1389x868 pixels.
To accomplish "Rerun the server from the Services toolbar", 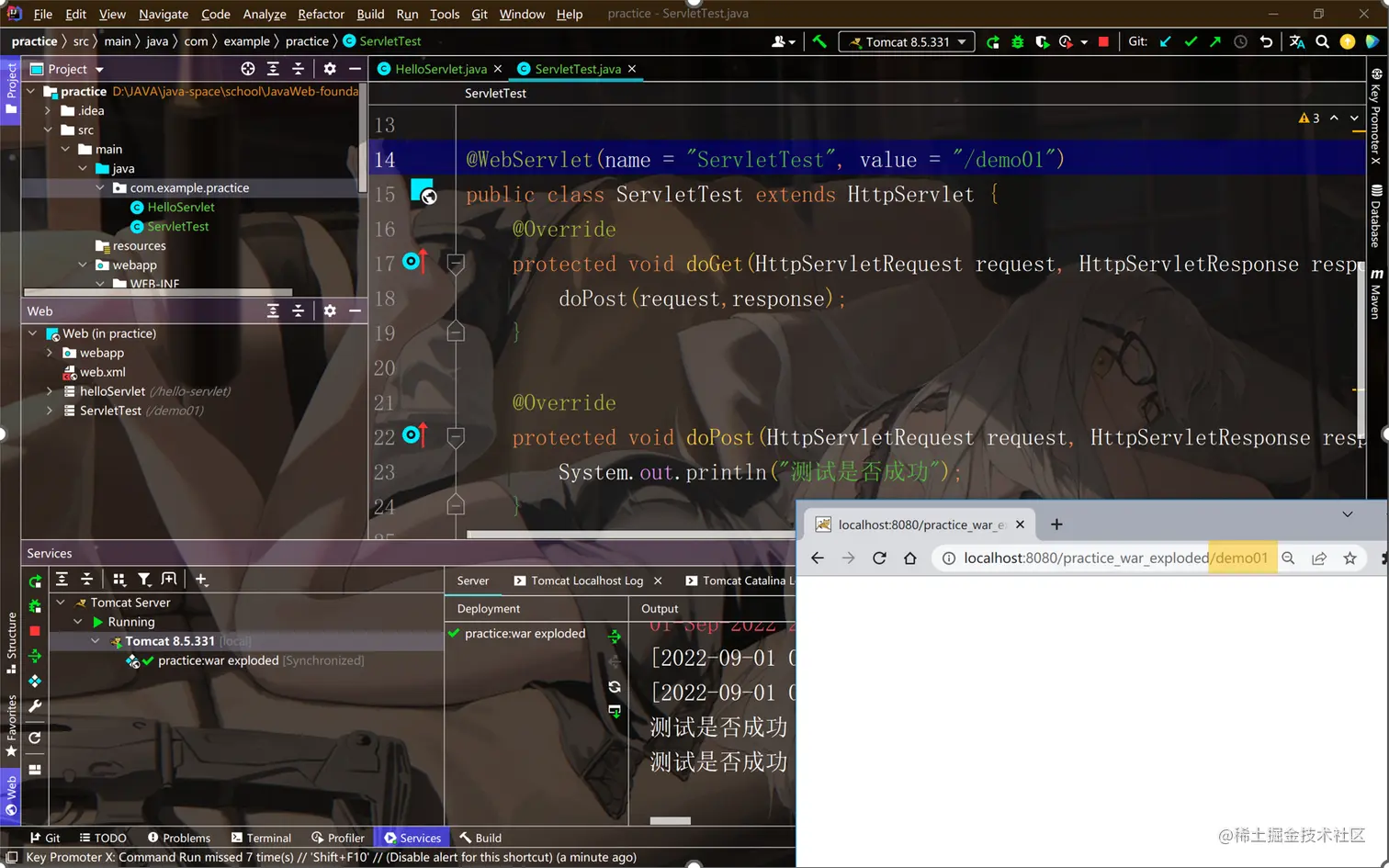I will [x=35, y=581].
